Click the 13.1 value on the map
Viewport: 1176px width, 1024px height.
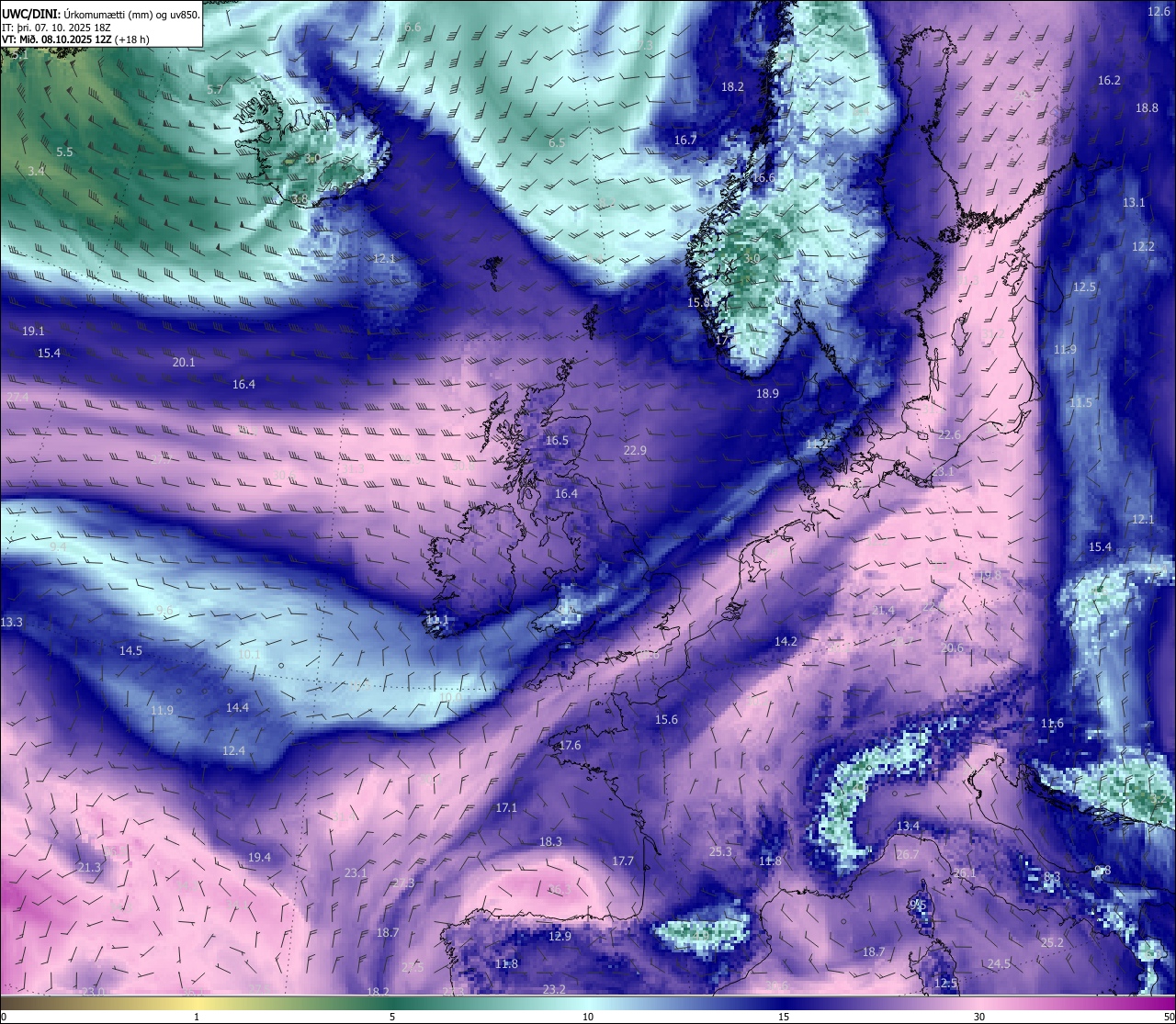(1134, 203)
